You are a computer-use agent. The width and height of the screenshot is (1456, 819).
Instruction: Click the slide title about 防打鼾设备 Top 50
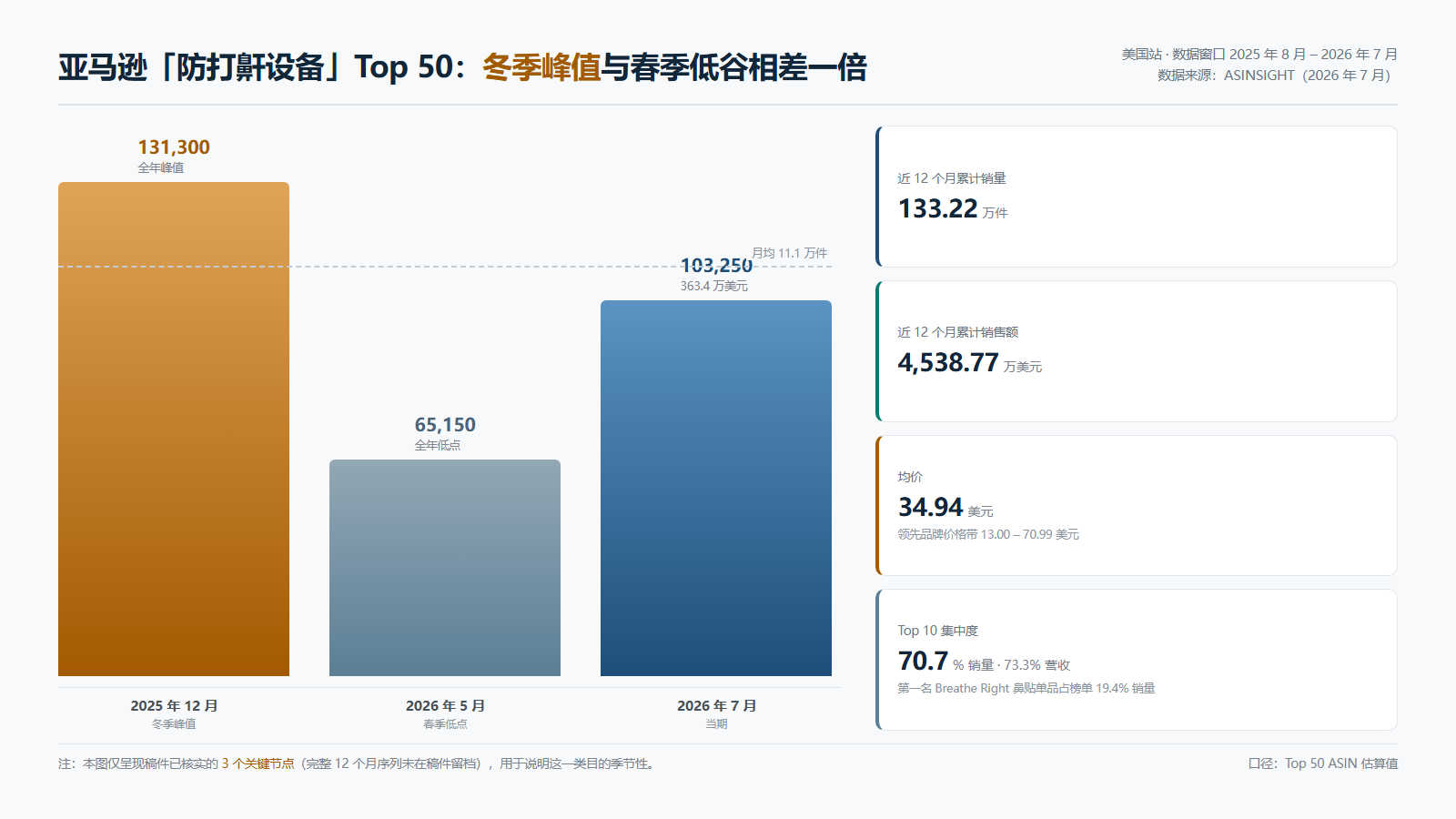tap(462, 67)
